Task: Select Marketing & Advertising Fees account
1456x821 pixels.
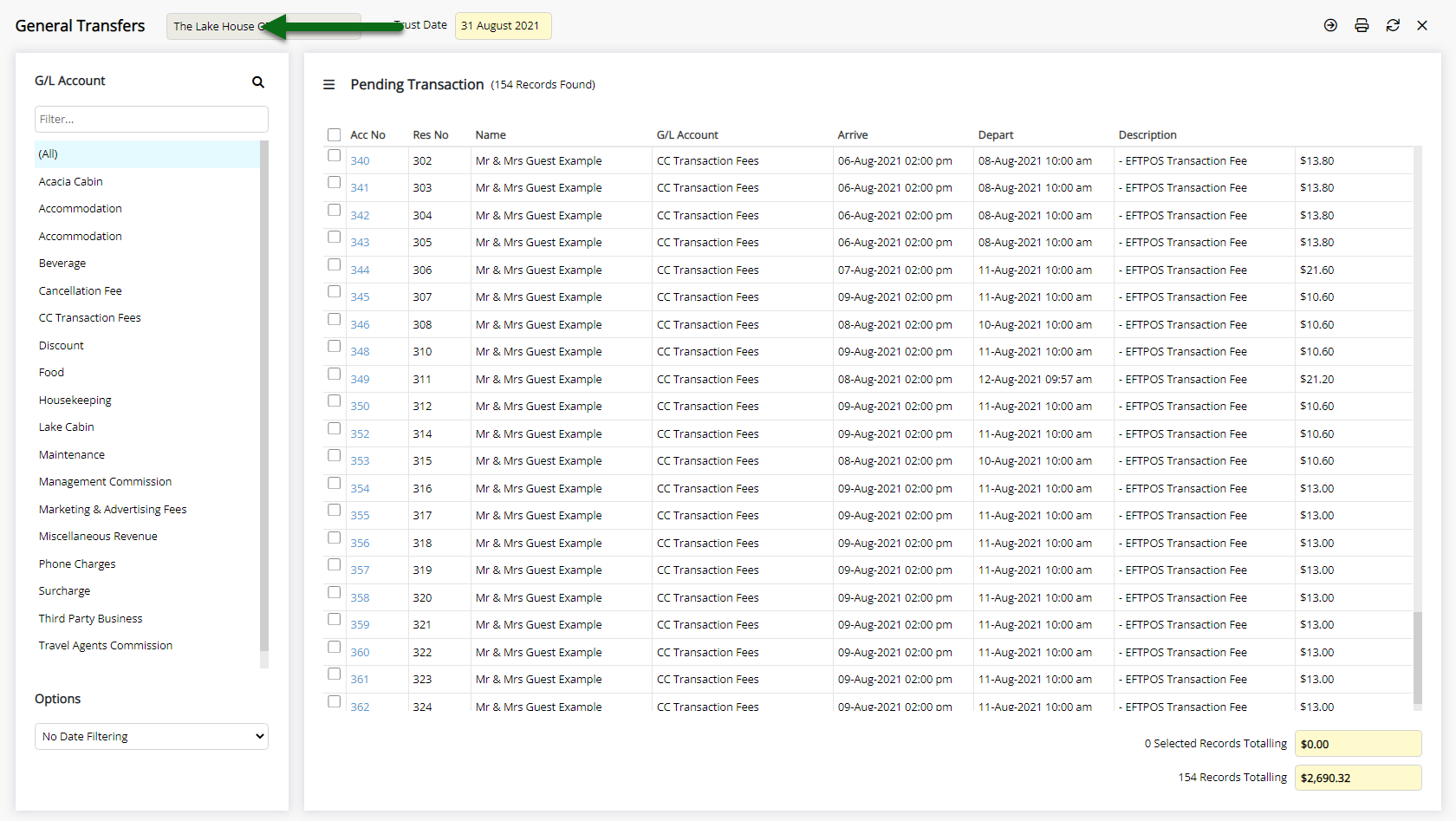Action: point(113,509)
